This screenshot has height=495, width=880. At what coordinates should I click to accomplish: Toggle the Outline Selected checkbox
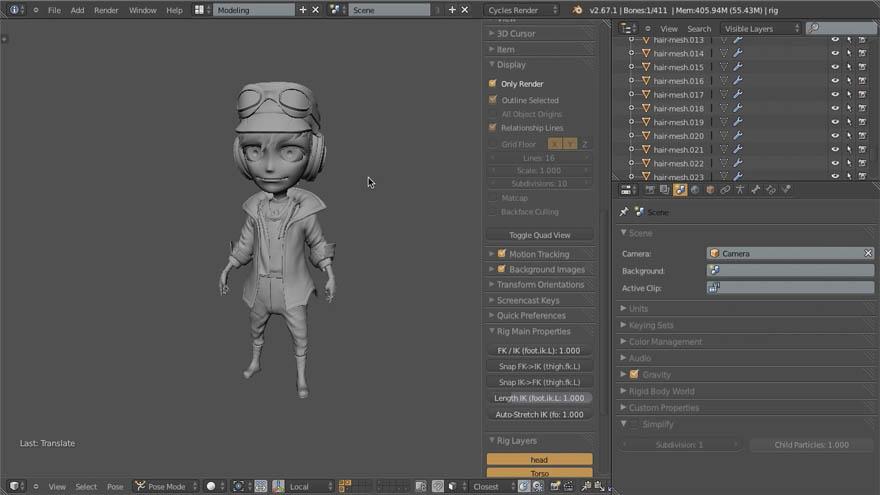(x=493, y=100)
